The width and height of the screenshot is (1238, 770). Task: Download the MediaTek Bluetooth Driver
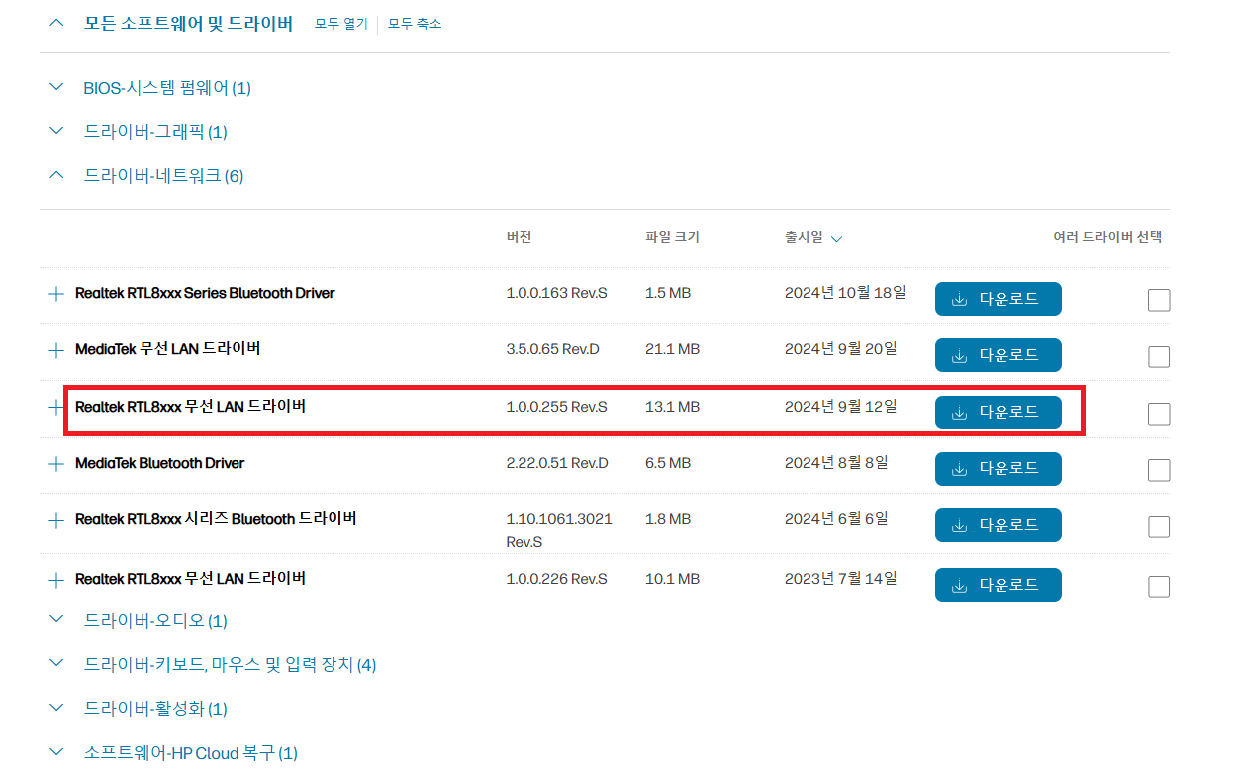pos(998,468)
